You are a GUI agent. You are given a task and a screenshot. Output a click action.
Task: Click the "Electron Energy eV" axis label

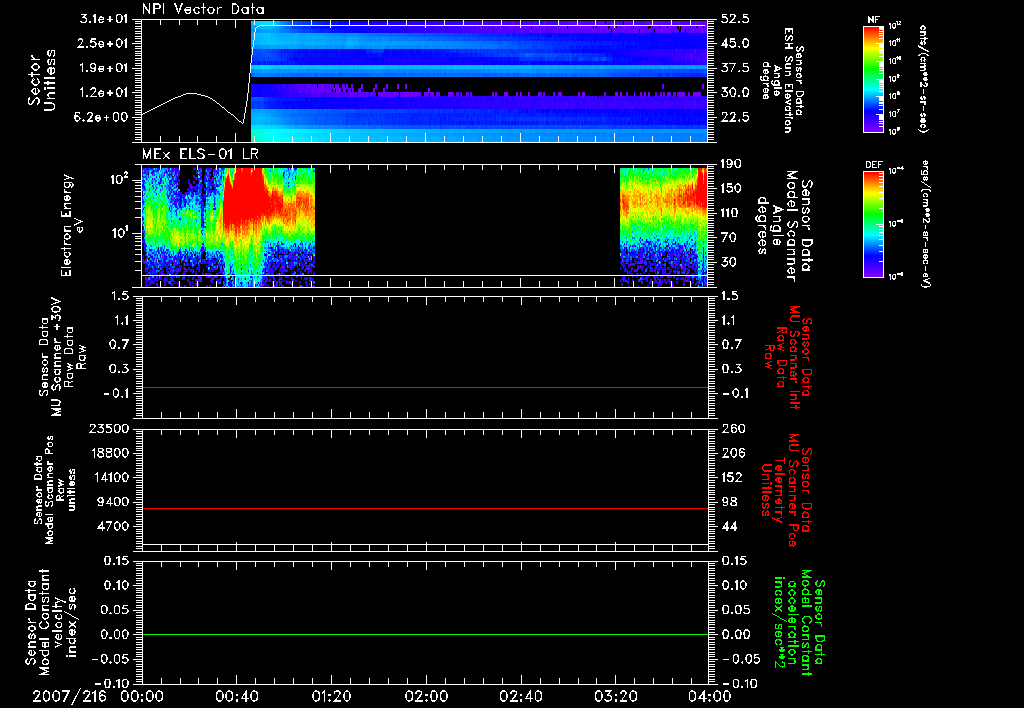[73, 225]
